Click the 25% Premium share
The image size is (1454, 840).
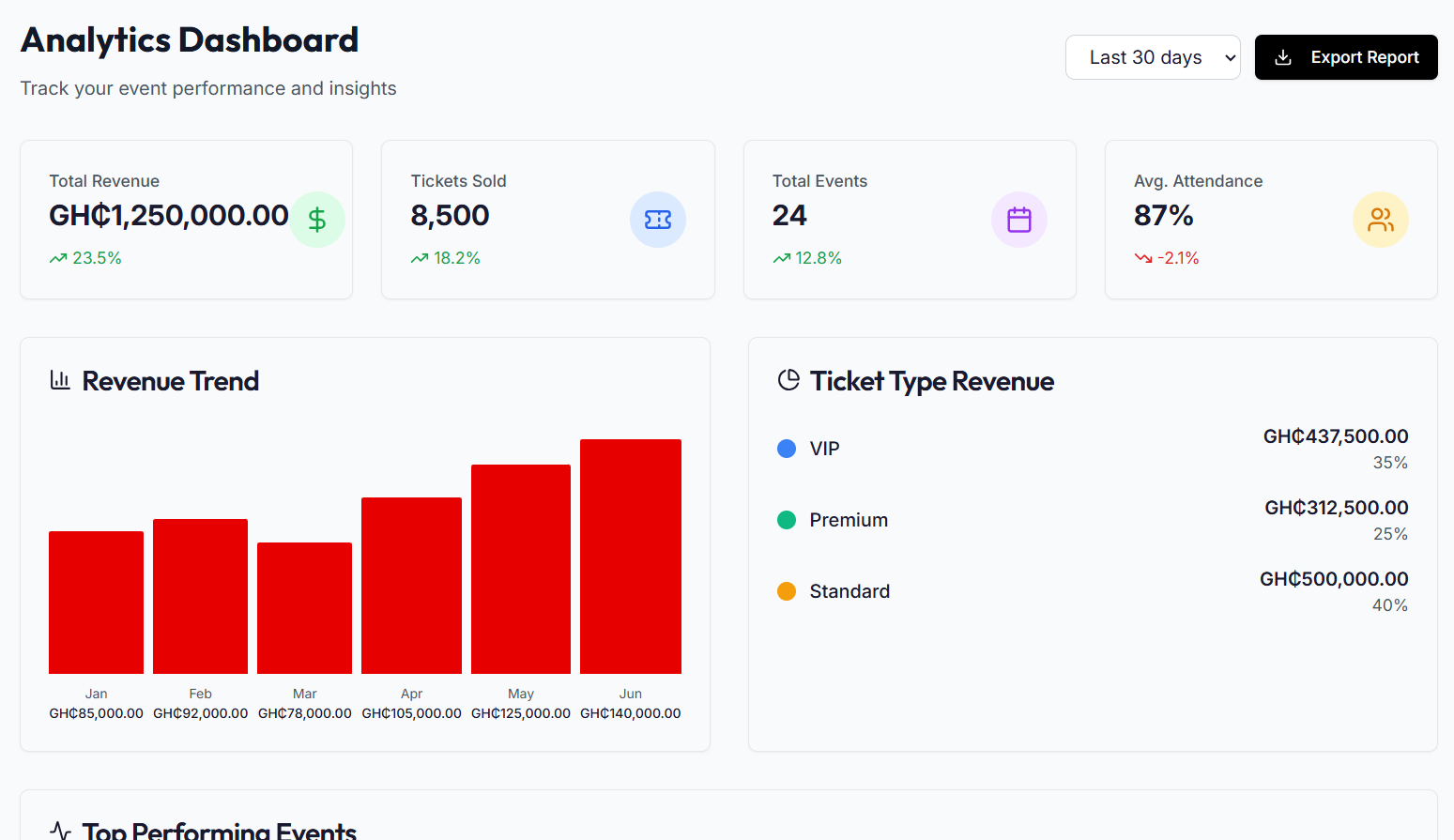pyautogui.click(x=1390, y=534)
